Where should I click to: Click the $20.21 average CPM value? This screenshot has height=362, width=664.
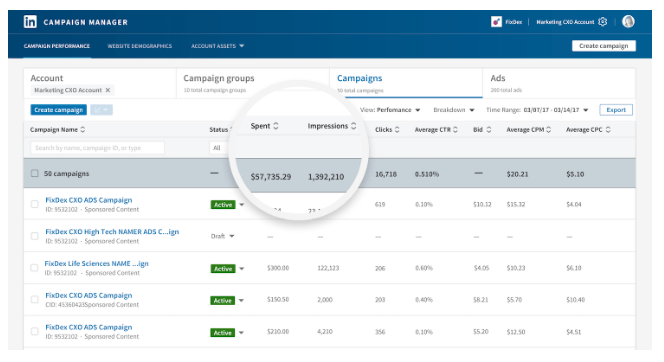[x=517, y=174]
